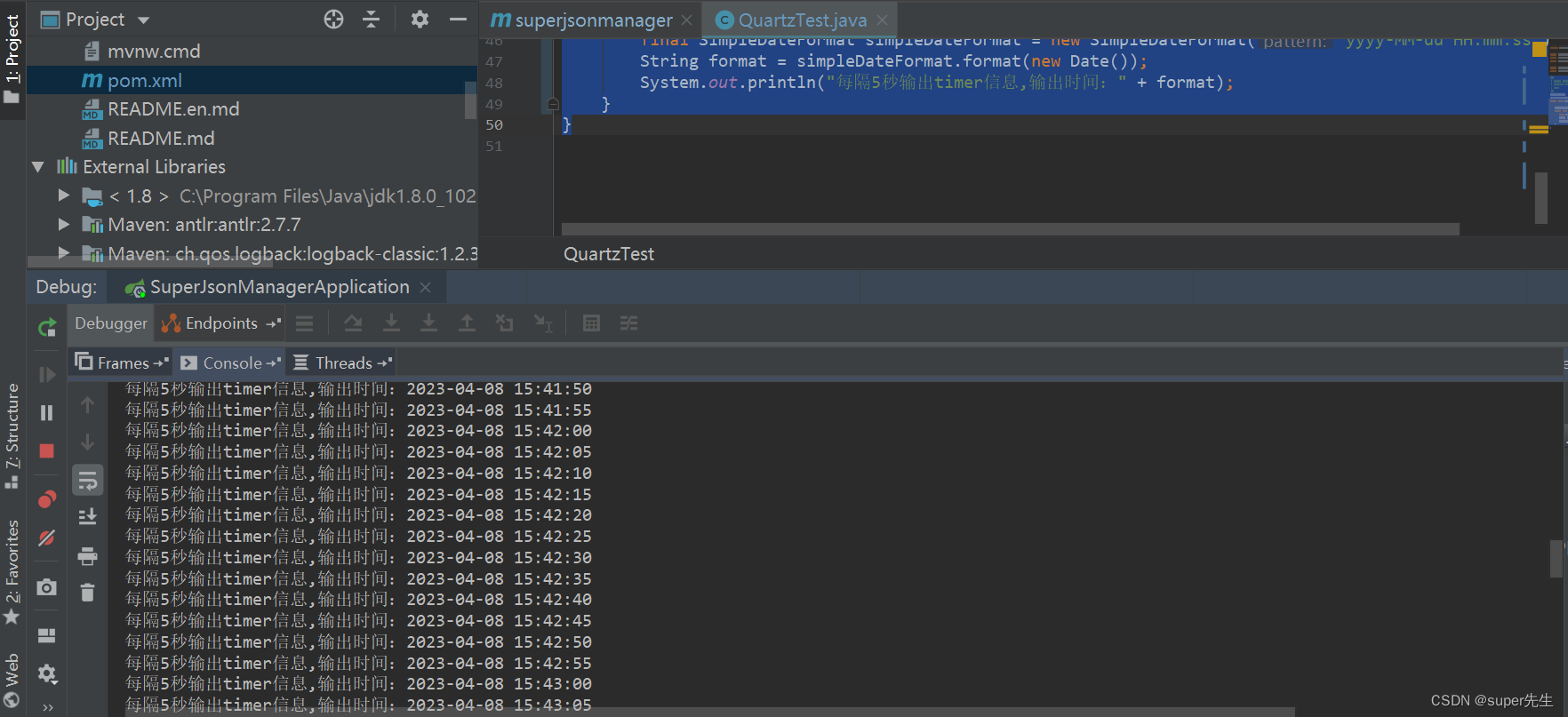Viewport: 1568px width, 717px height.
Task: Hide the Project panel with minus icon
Action: click(458, 20)
